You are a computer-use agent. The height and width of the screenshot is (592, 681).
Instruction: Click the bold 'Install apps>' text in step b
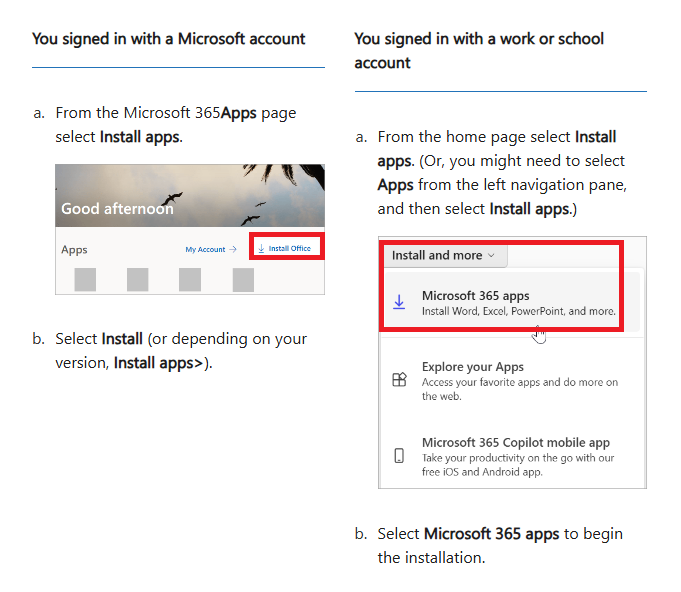158,363
